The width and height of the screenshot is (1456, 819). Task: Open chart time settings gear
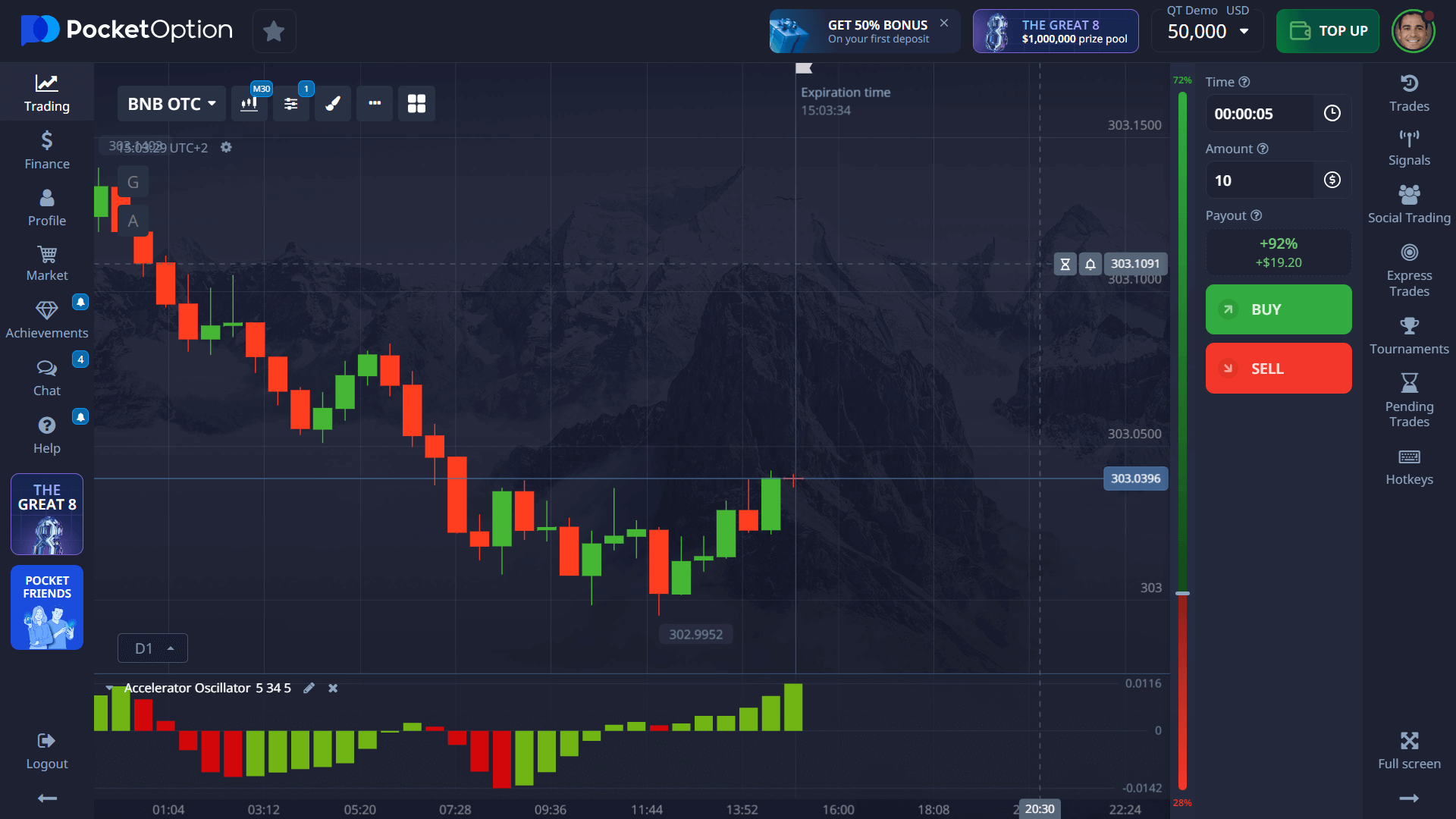click(x=226, y=147)
